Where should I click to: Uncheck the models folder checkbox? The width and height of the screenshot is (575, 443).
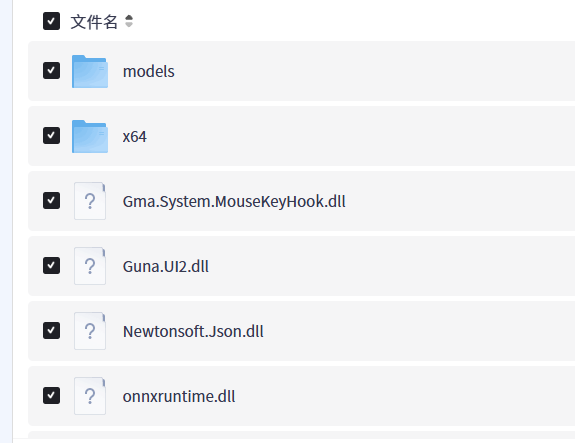(51, 70)
